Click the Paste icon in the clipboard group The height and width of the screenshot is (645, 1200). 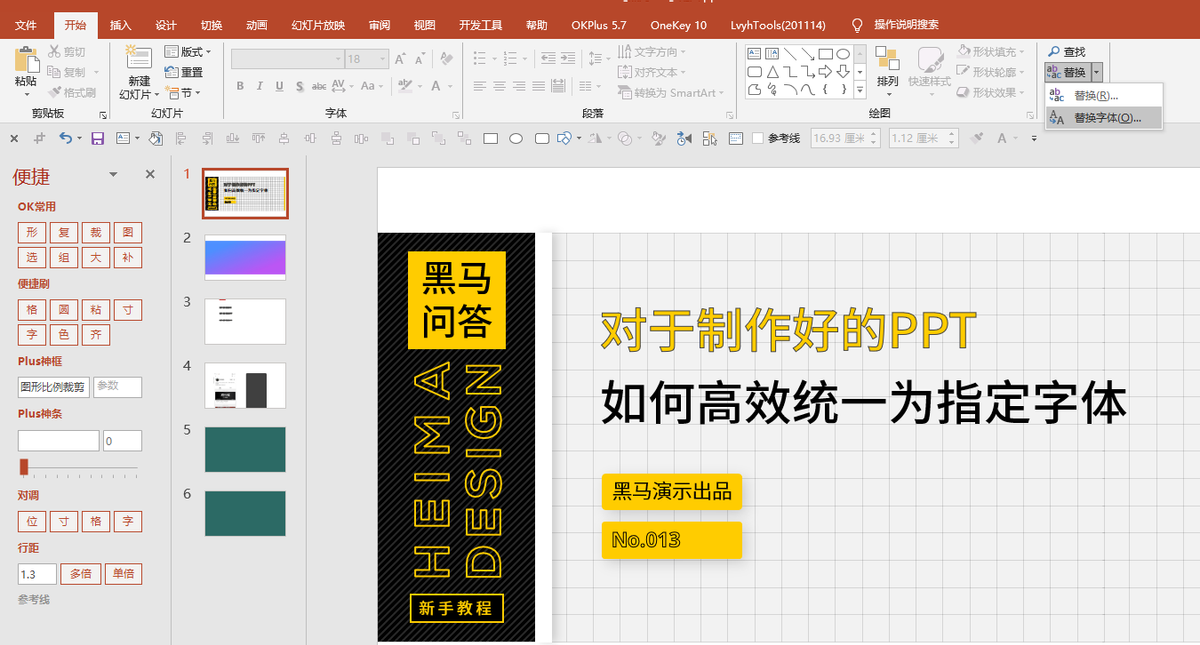[26, 60]
